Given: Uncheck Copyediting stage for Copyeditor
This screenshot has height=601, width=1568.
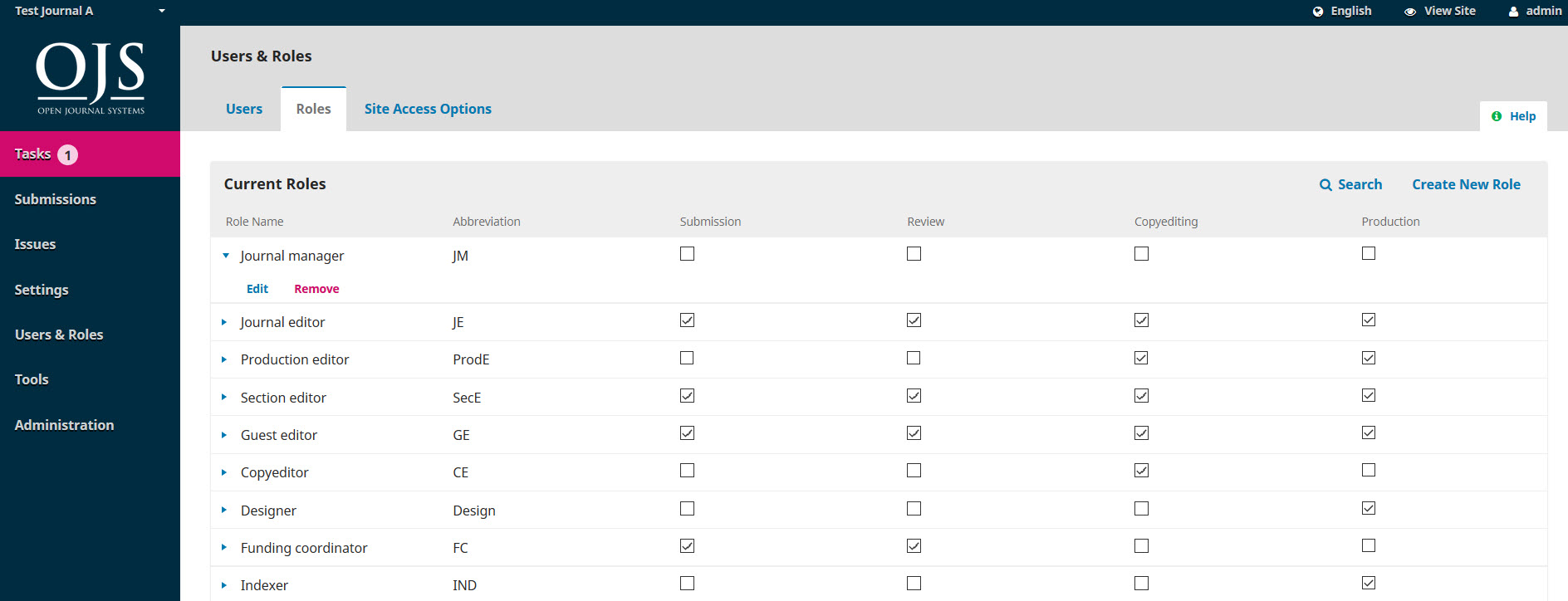Looking at the screenshot, I should (1141, 471).
